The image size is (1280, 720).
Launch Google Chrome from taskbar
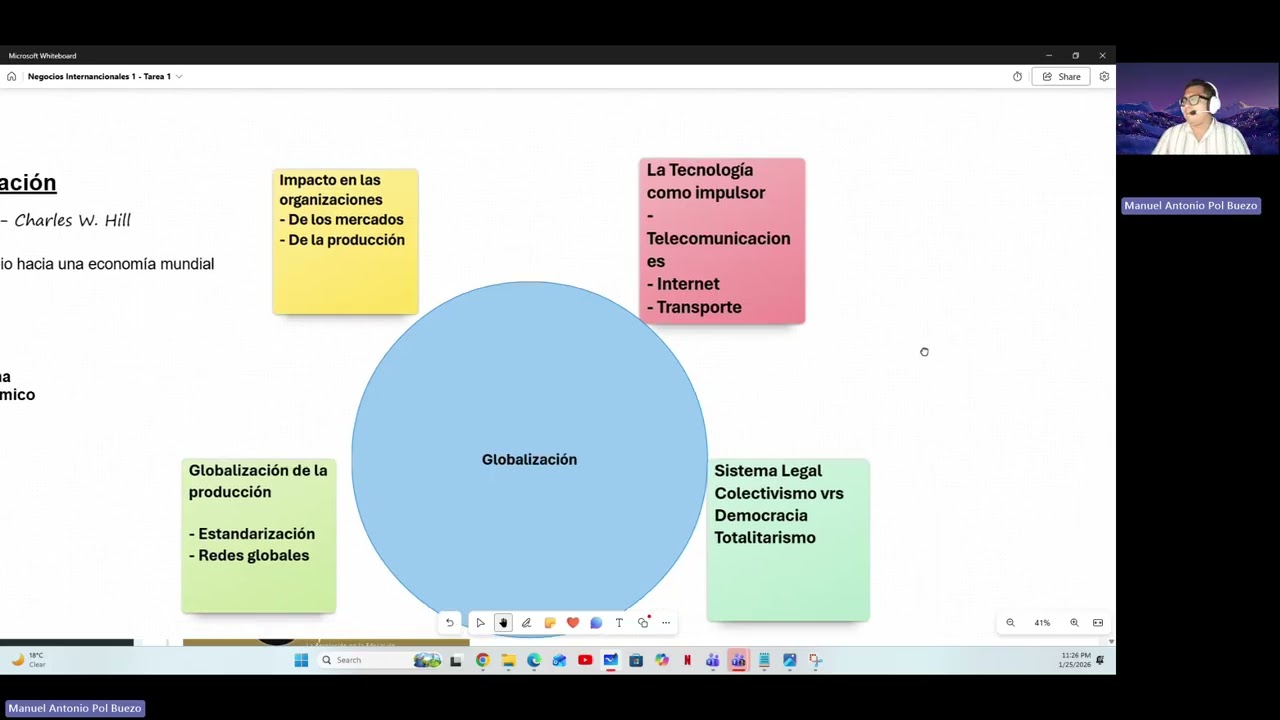(483, 660)
